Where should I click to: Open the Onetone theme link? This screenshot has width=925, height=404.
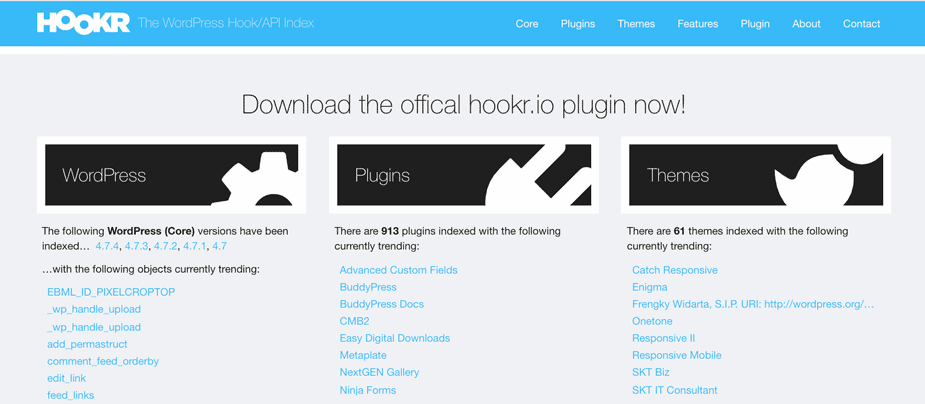pos(652,321)
